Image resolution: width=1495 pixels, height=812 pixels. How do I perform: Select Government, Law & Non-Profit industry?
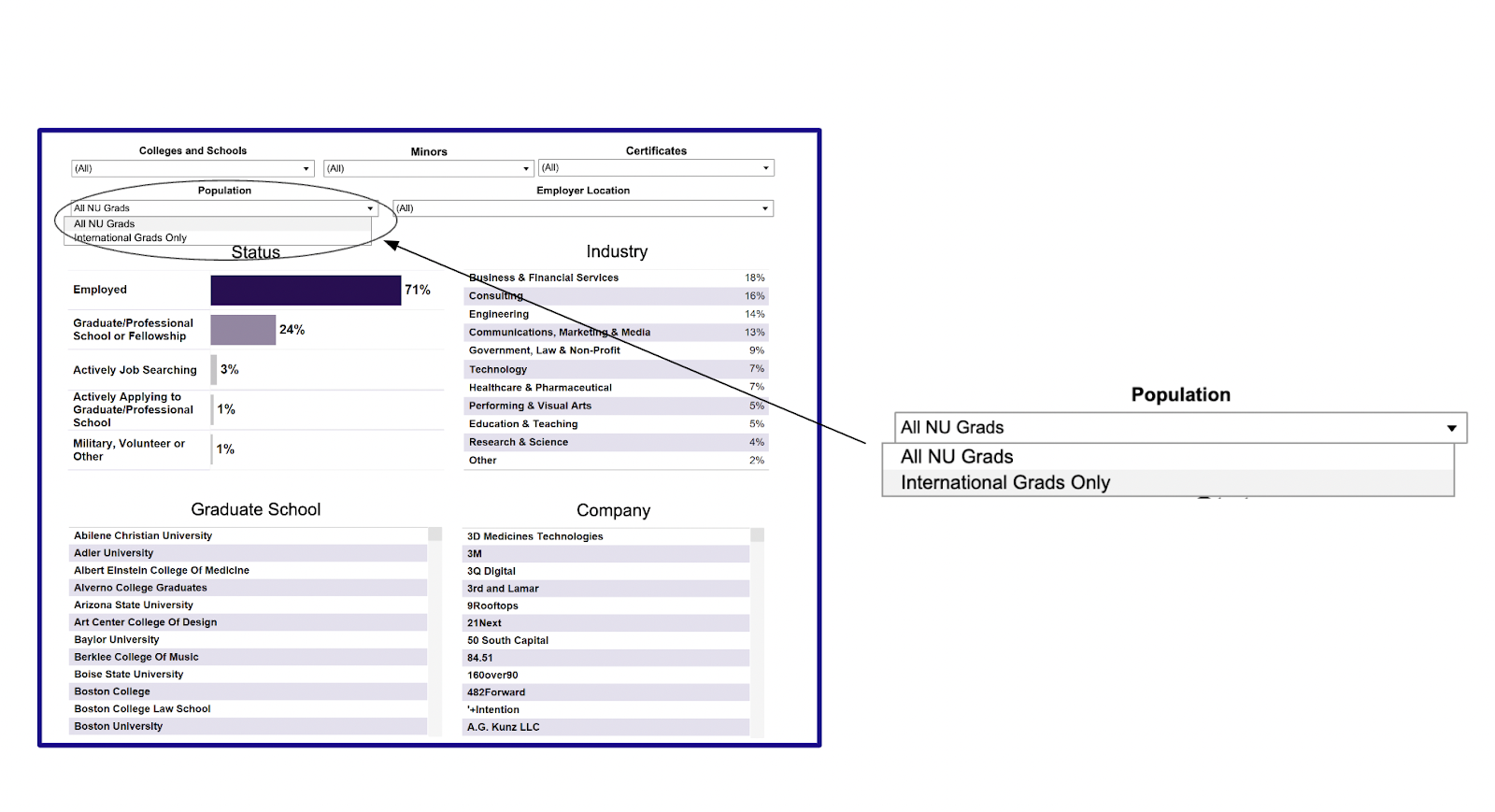click(617, 350)
